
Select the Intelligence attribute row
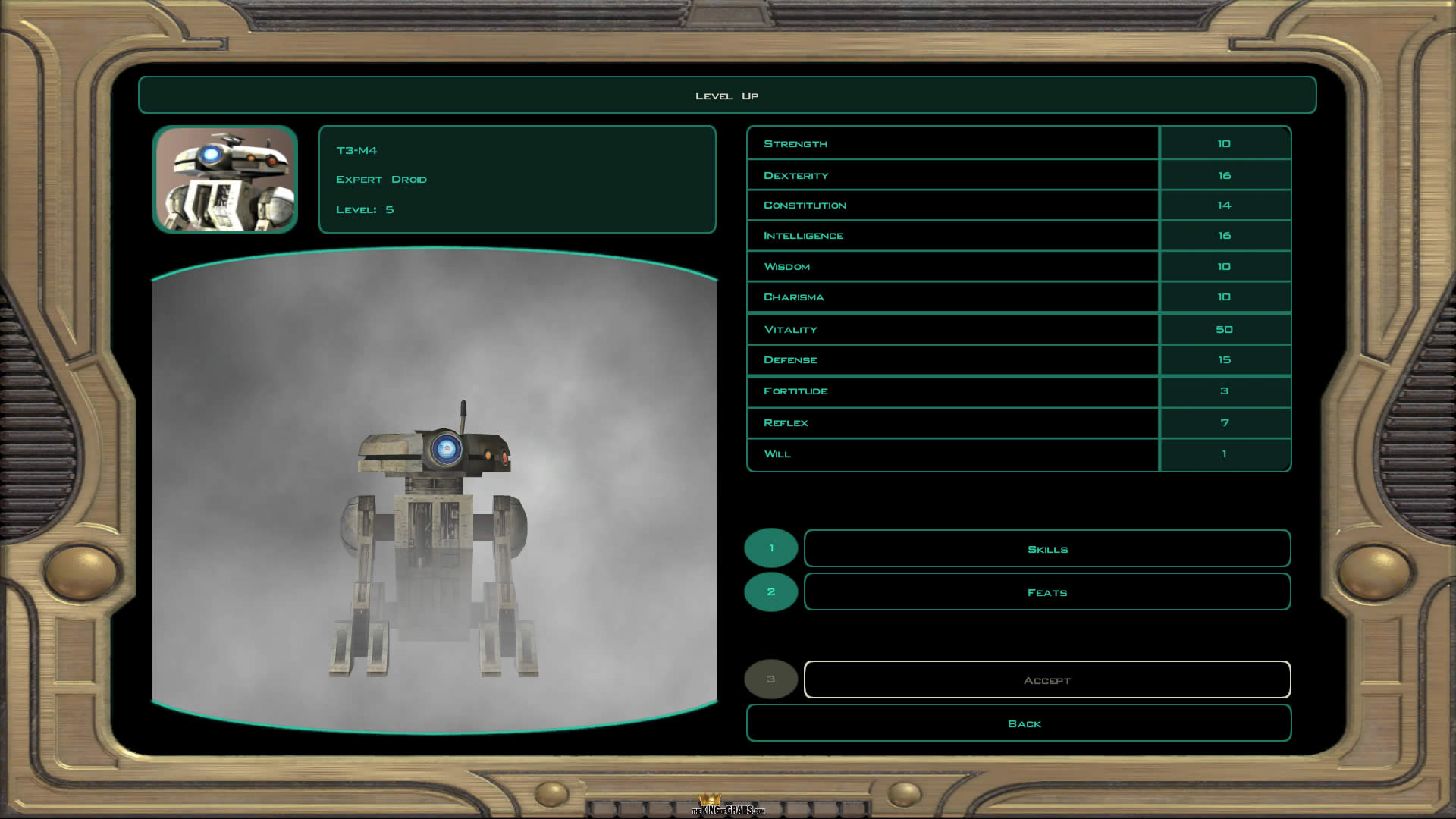[952, 236]
